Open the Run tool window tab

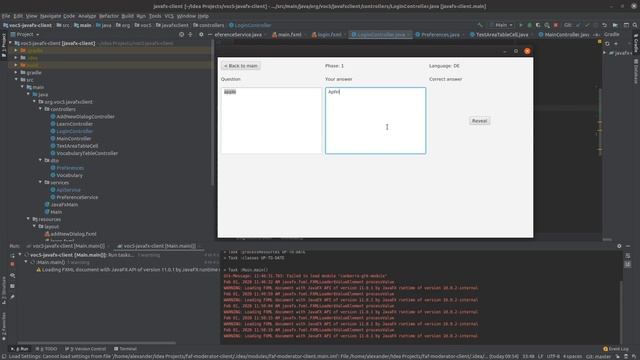(x=20, y=349)
